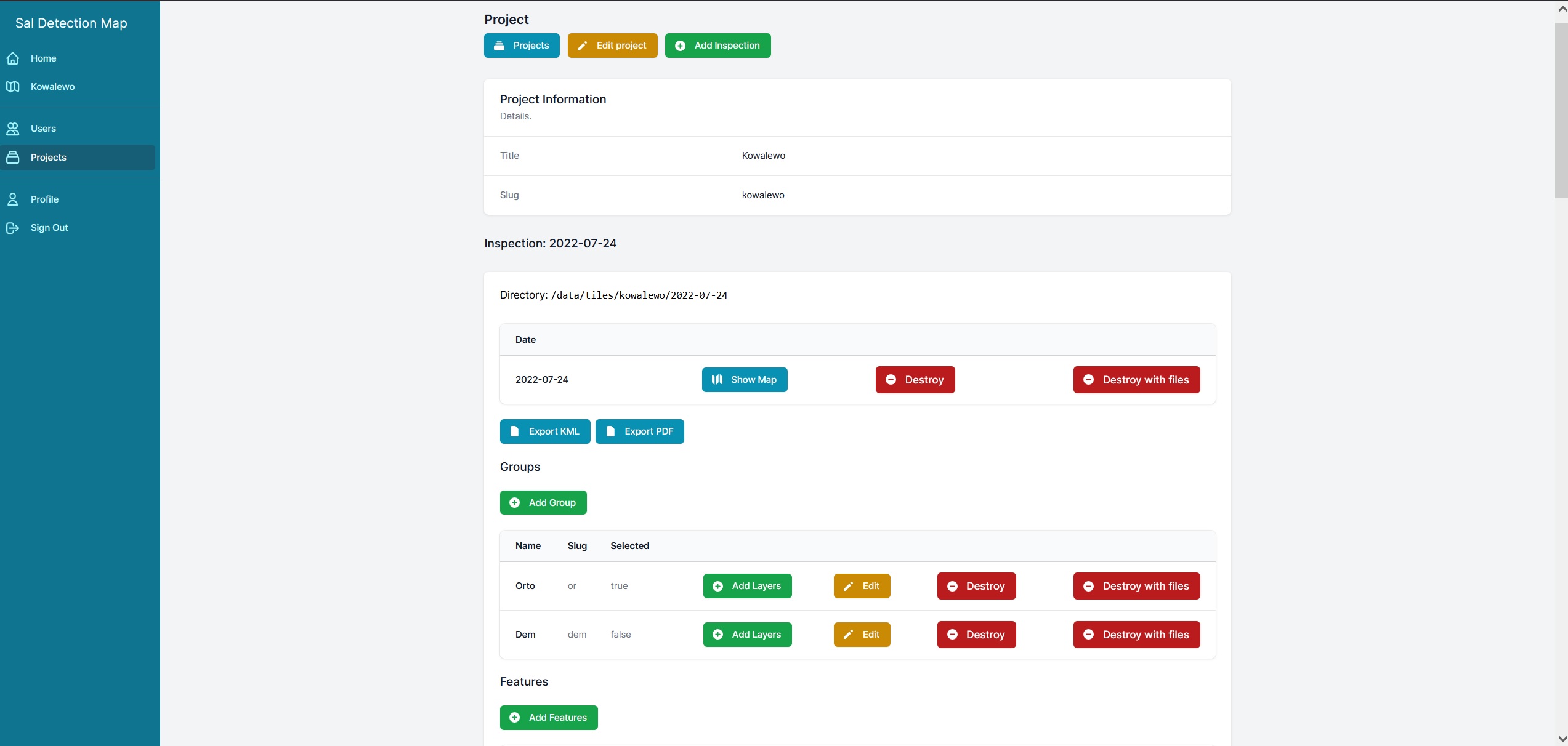Click the Selected value false for Dem

(621, 635)
